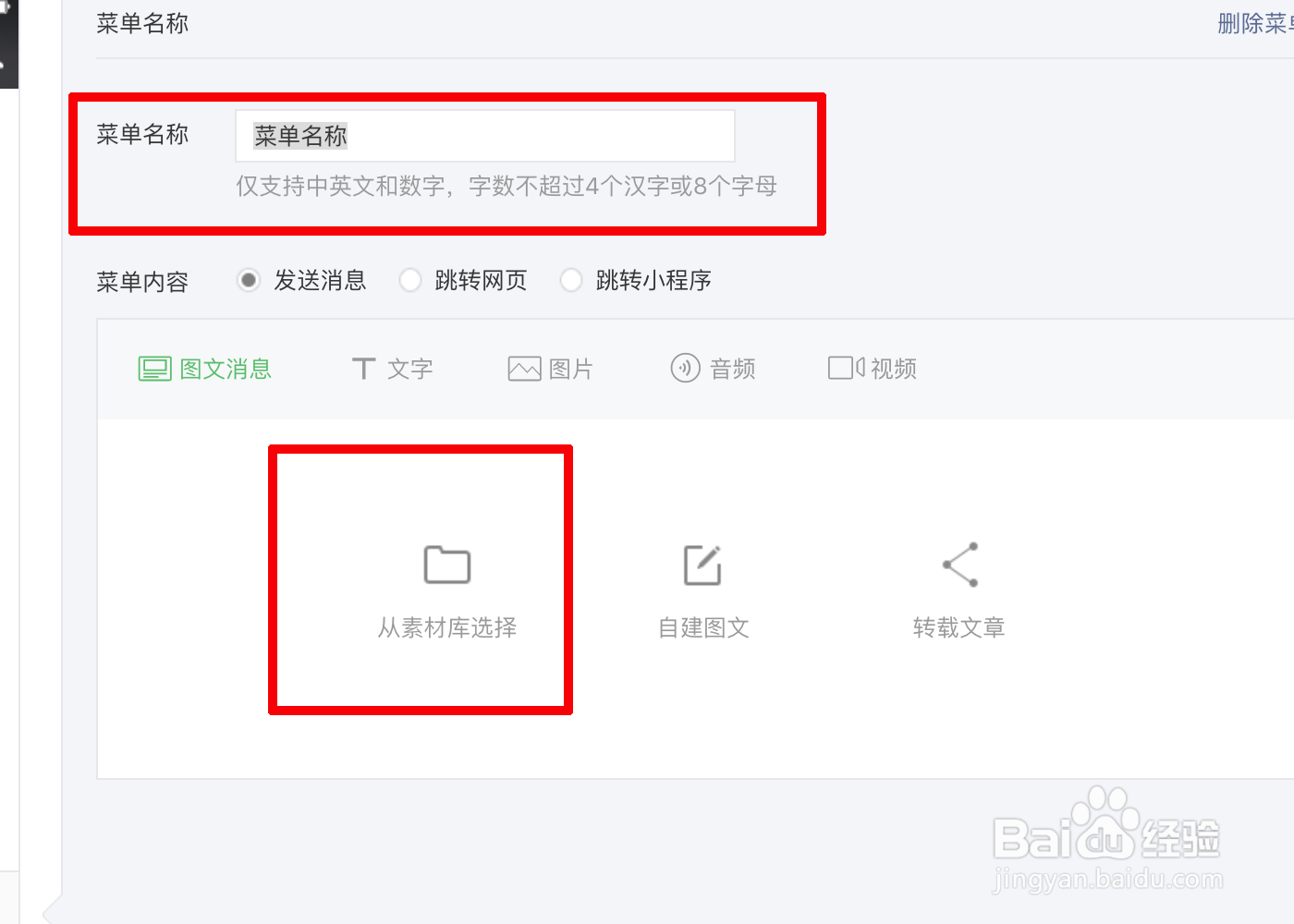The height and width of the screenshot is (924, 1294).
Task: Click the share icon for 转载文章
Action: [960, 565]
